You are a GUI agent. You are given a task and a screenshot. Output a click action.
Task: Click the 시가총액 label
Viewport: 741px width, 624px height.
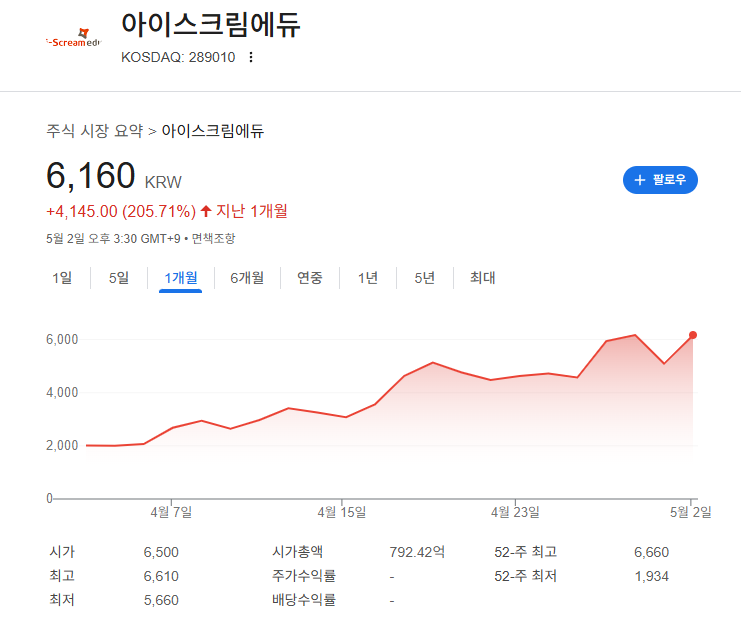coord(297,552)
